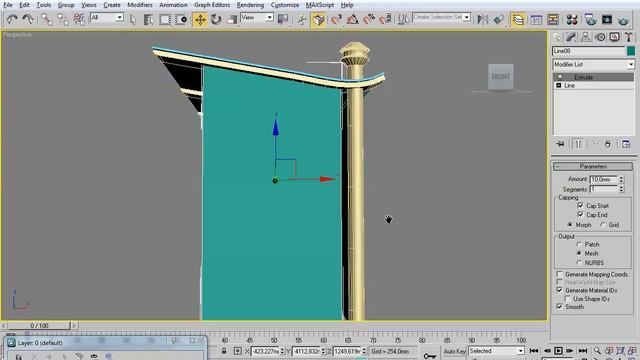Toggle the Use Shape IDs checkbox
The width and height of the screenshot is (640, 360).
pos(567,299)
